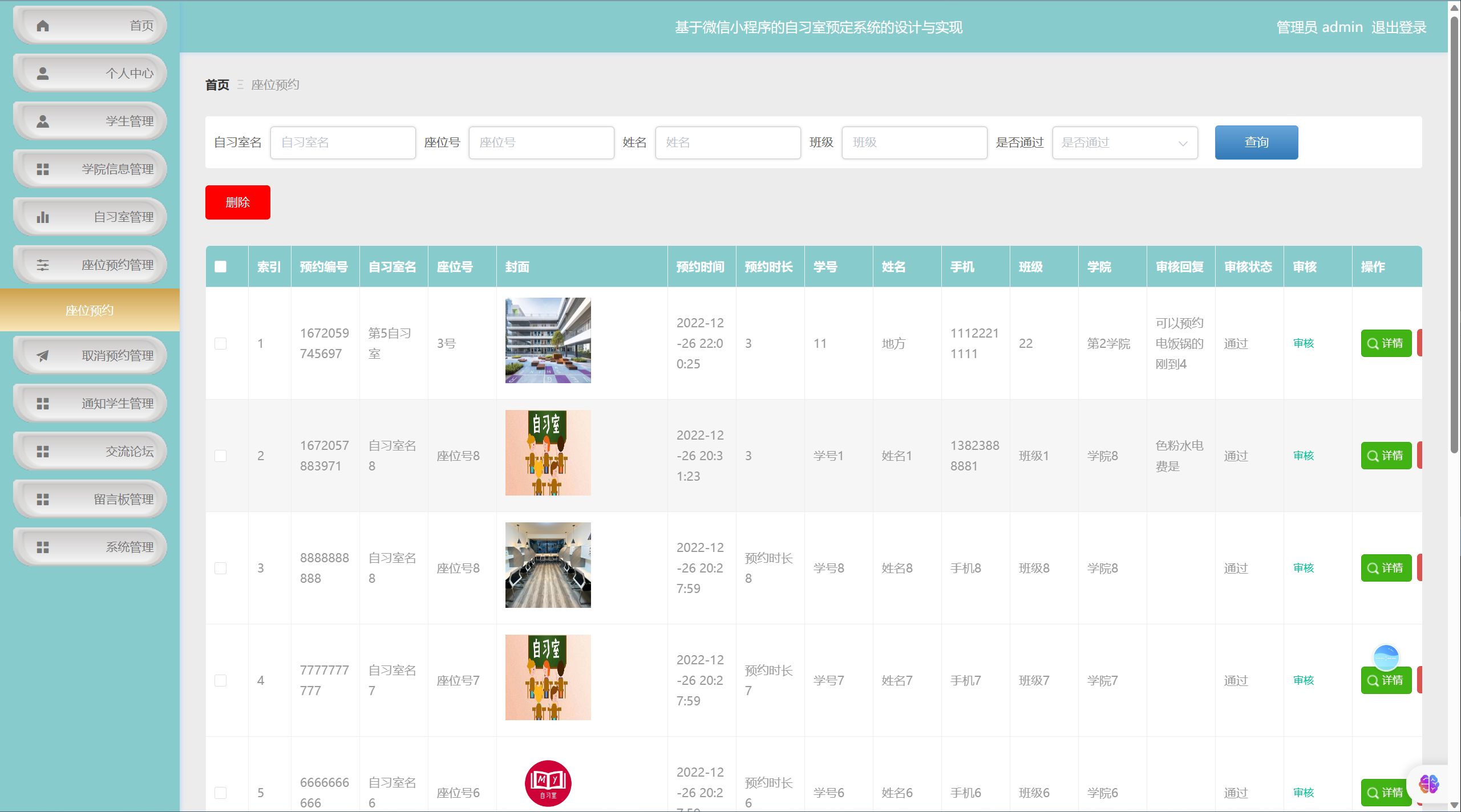Viewport: 1461px width, 812px height.
Task: Toggle the select-all checkbox in the table header
Action: pyautogui.click(x=221, y=267)
